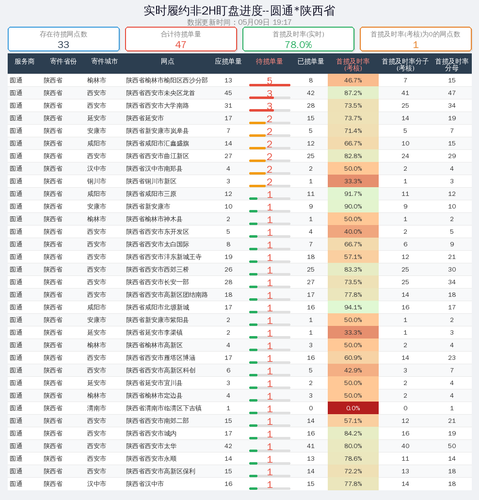Sort by the 网点 column header
Screen dimensions: 479x500
point(167,62)
